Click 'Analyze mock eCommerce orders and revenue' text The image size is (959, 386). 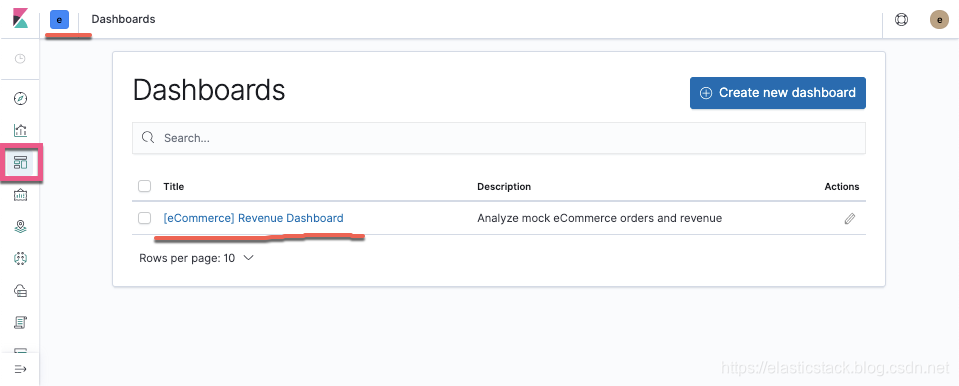pyautogui.click(x=599, y=218)
